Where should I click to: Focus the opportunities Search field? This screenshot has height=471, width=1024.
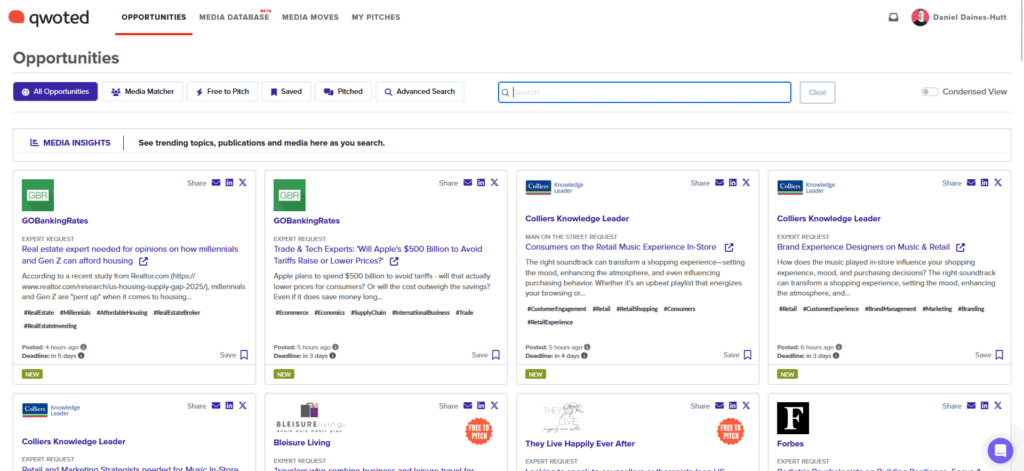(x=645, y=92)
